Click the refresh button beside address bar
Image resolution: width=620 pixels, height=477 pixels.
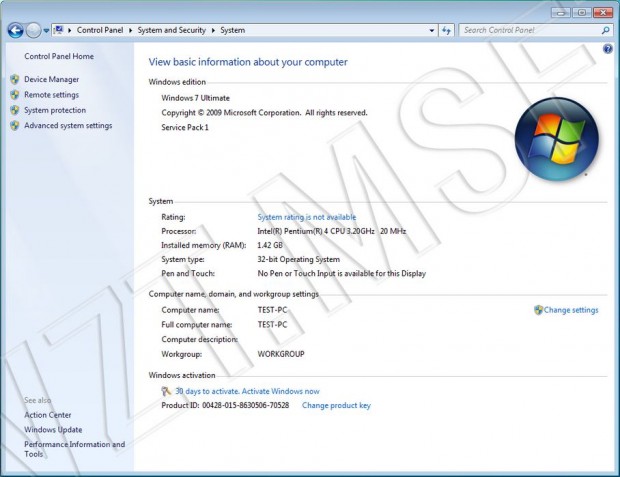446,30
